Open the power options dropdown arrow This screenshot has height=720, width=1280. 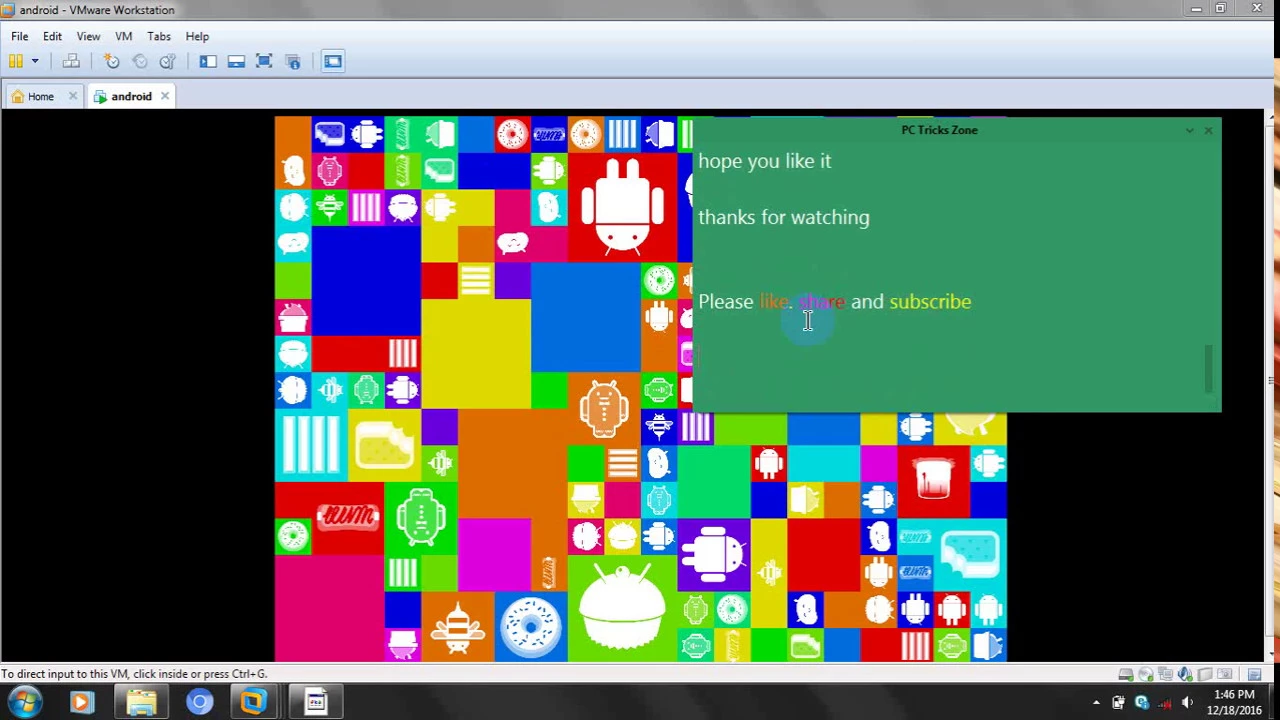tap(34, 61)
